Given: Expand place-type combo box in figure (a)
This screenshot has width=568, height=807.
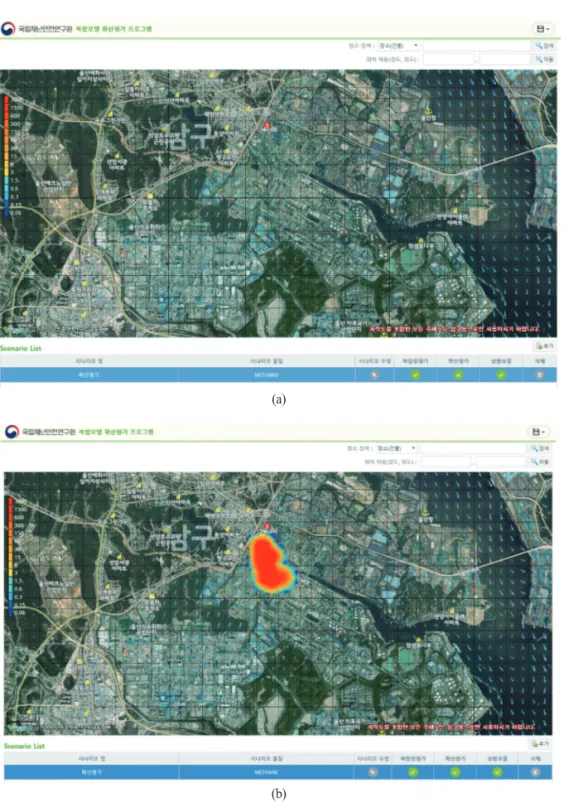Looking at the screenshot, I should click(399, 46).
